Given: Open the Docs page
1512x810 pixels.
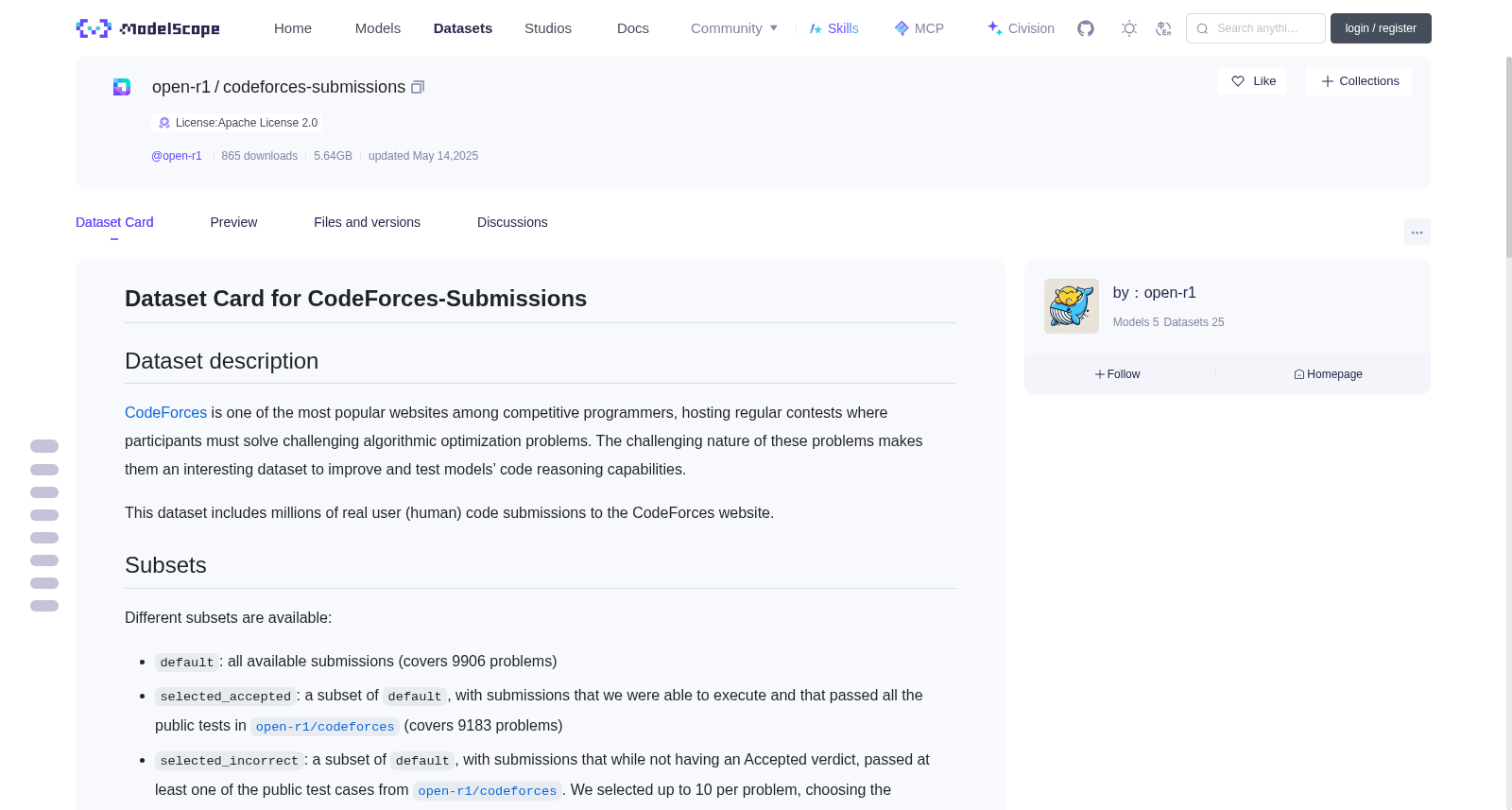Looking at the screenshot, I should coord(633,28).
